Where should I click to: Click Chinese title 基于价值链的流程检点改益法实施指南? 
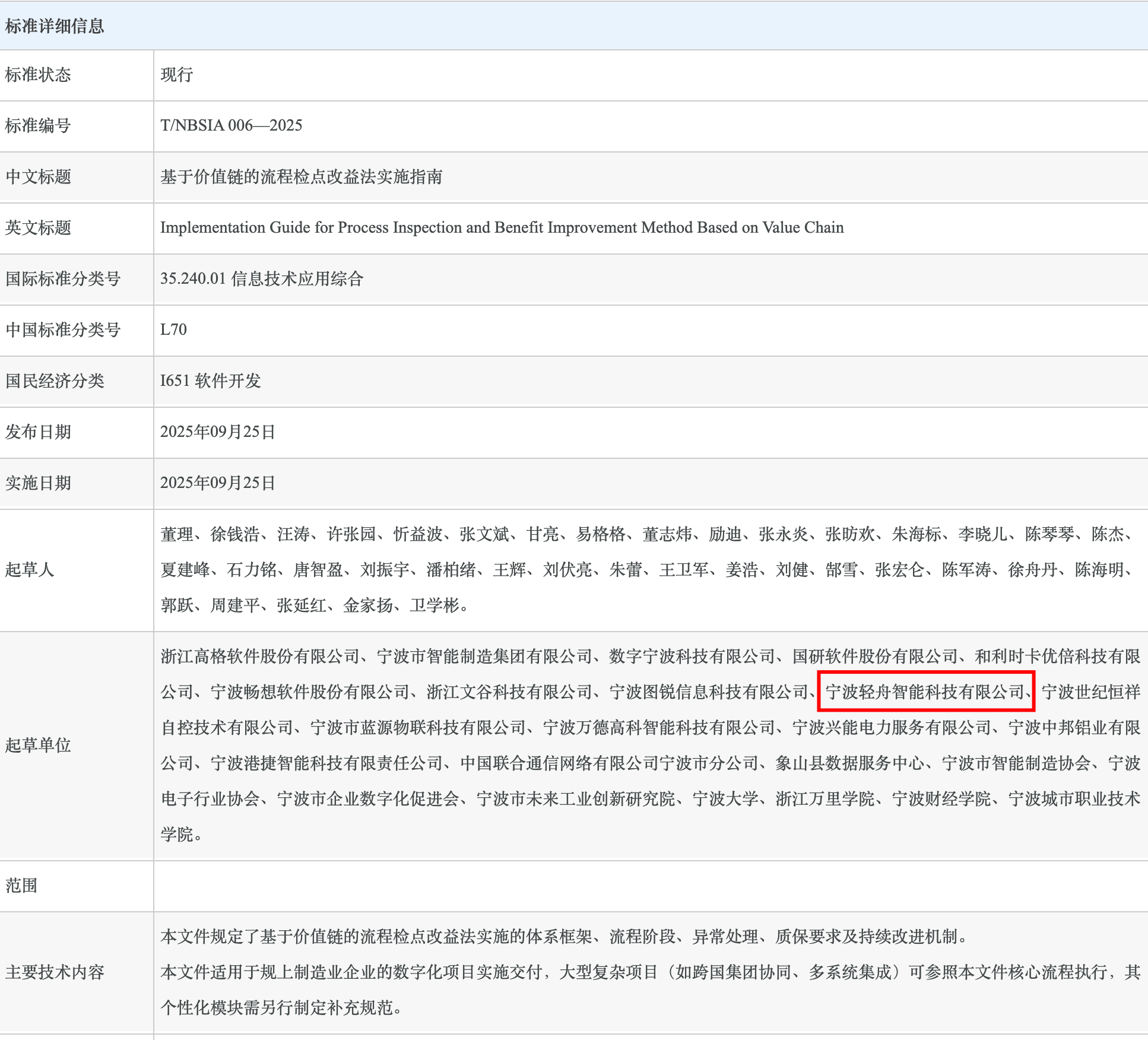(301, 177)
